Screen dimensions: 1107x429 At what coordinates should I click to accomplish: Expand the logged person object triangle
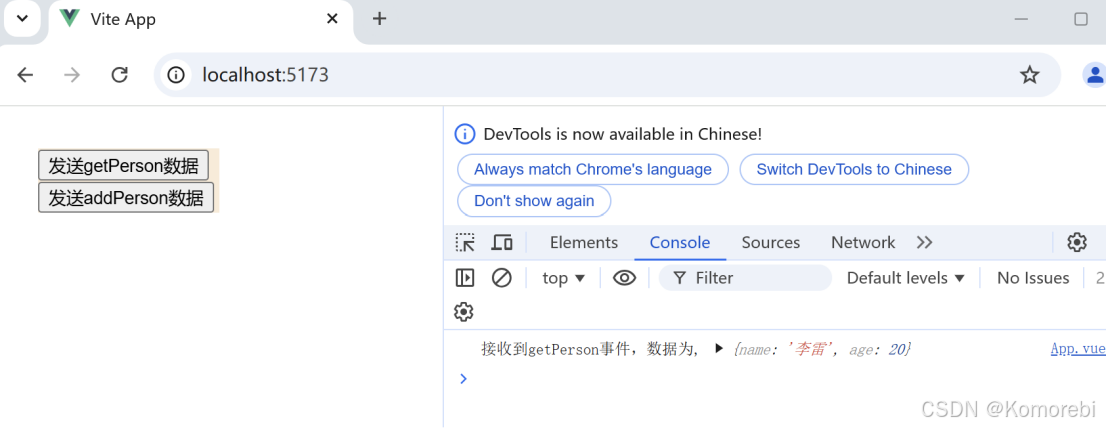[719, 349]
